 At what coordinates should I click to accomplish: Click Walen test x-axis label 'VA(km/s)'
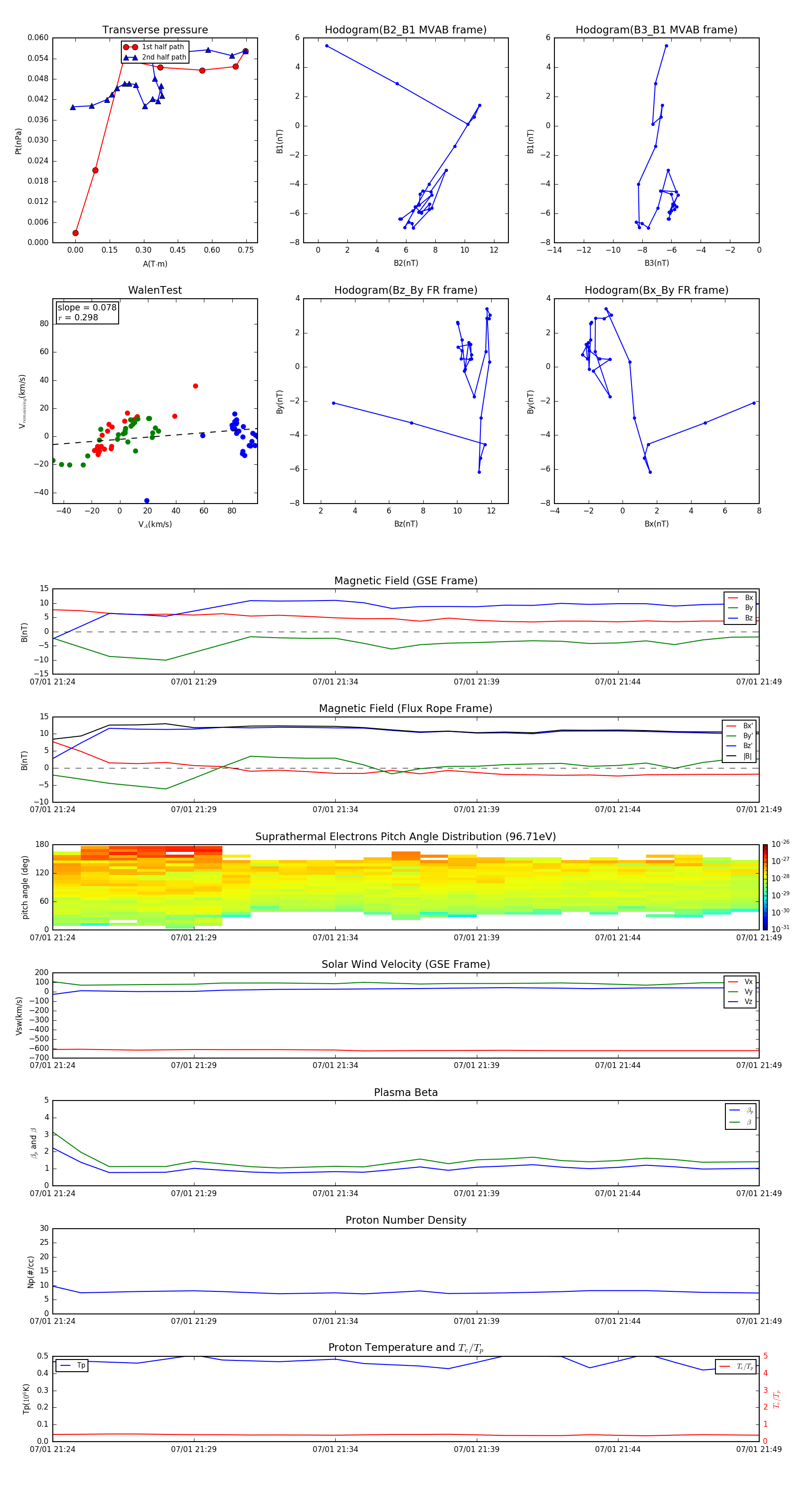[155, 524]
